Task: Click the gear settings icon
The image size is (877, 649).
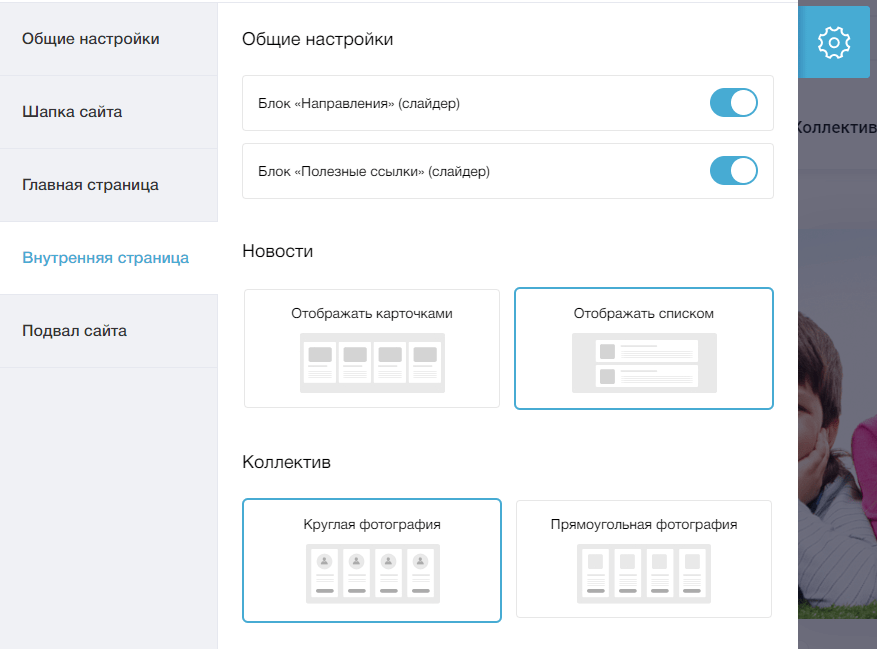Action: coord(833,43)
